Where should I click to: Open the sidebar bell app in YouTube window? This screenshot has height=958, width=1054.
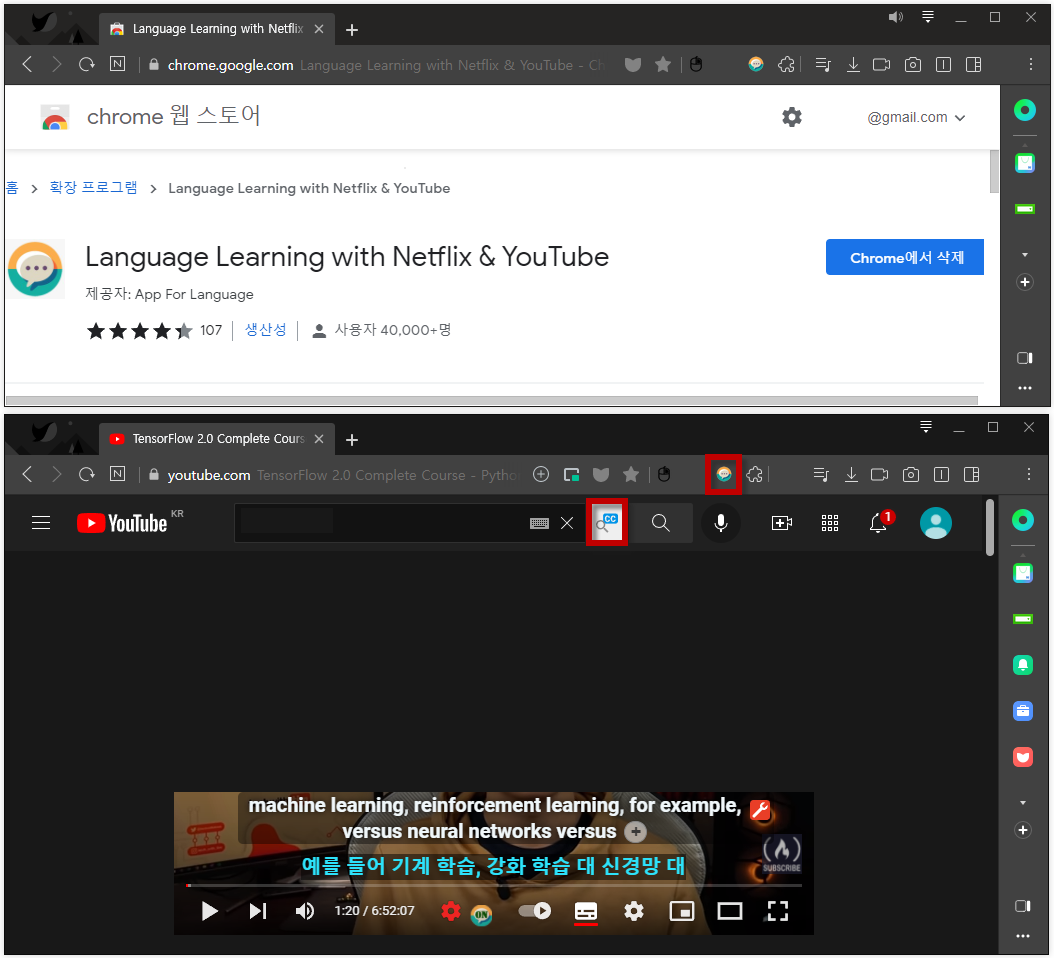coord(1022,665)
